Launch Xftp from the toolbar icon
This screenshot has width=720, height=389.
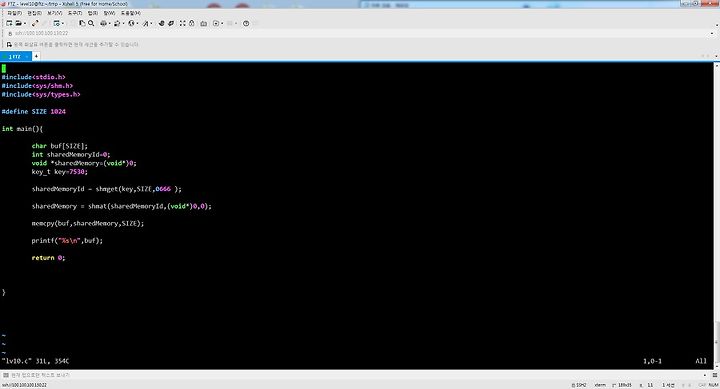[x=161, y=23]
